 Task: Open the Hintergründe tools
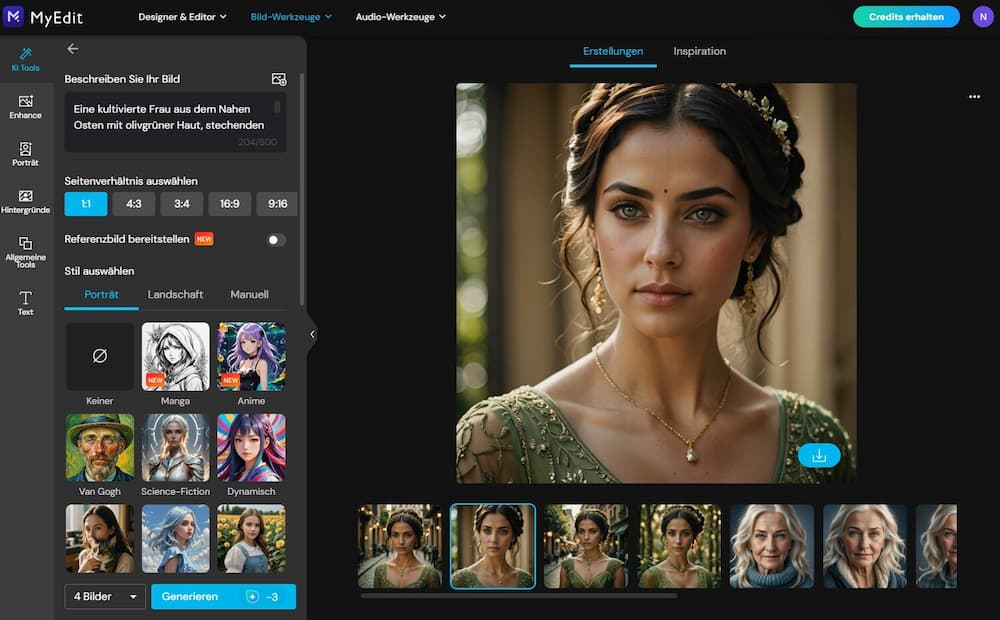pos(26,201)
